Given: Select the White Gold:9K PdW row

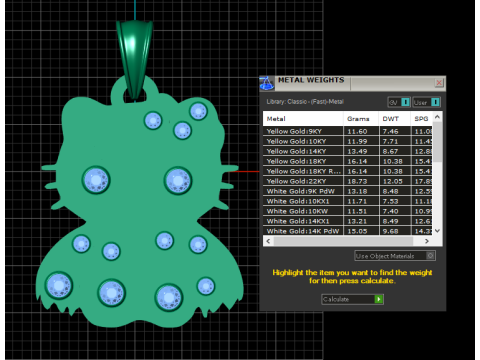Looking at the screenshot, I should 348,191.
